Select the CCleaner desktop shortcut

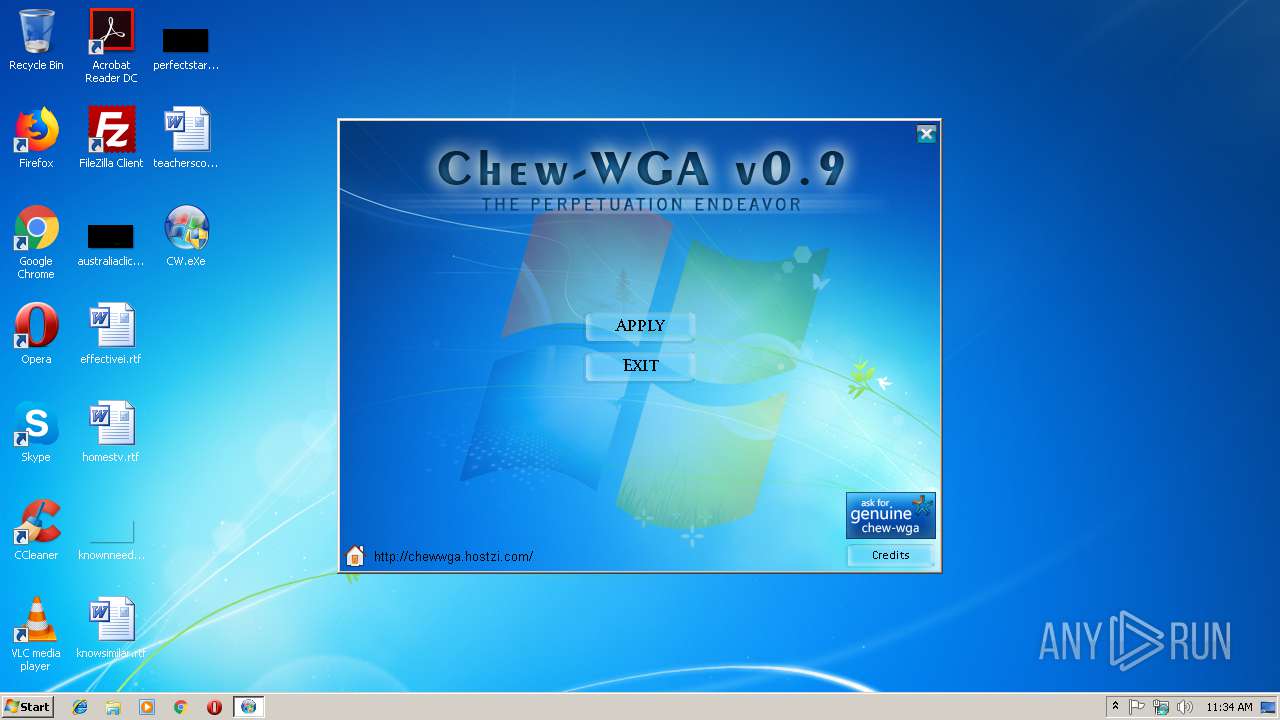[x=36, y=530]
